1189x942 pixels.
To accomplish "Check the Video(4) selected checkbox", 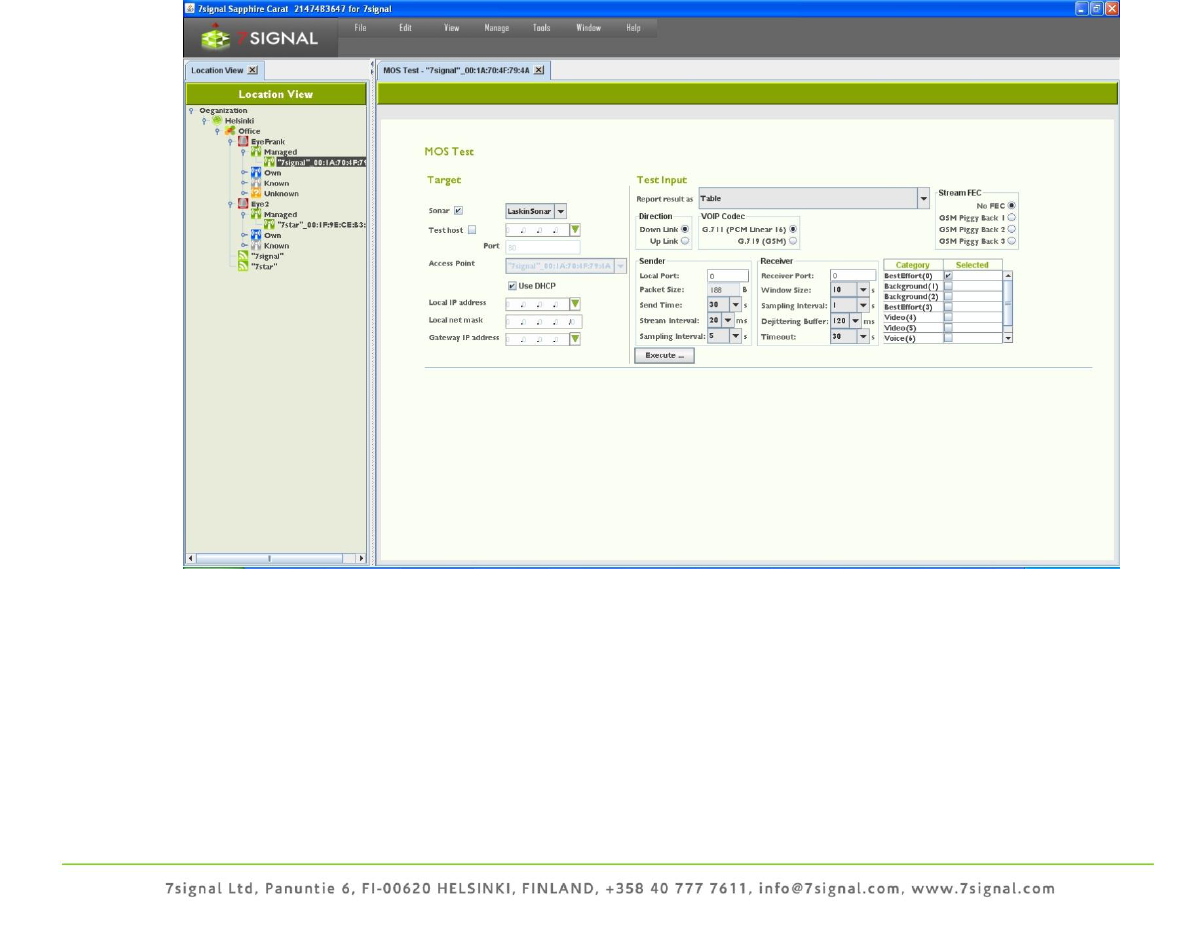I will pyautogui.click(x=948, y=317).
